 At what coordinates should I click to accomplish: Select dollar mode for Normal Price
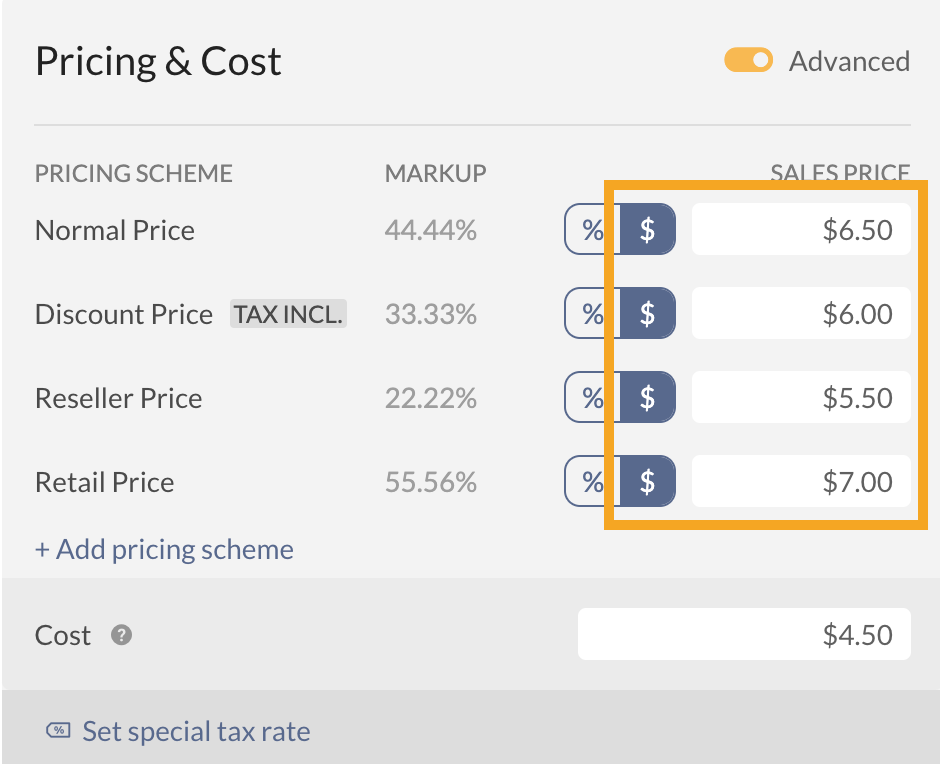647,230
